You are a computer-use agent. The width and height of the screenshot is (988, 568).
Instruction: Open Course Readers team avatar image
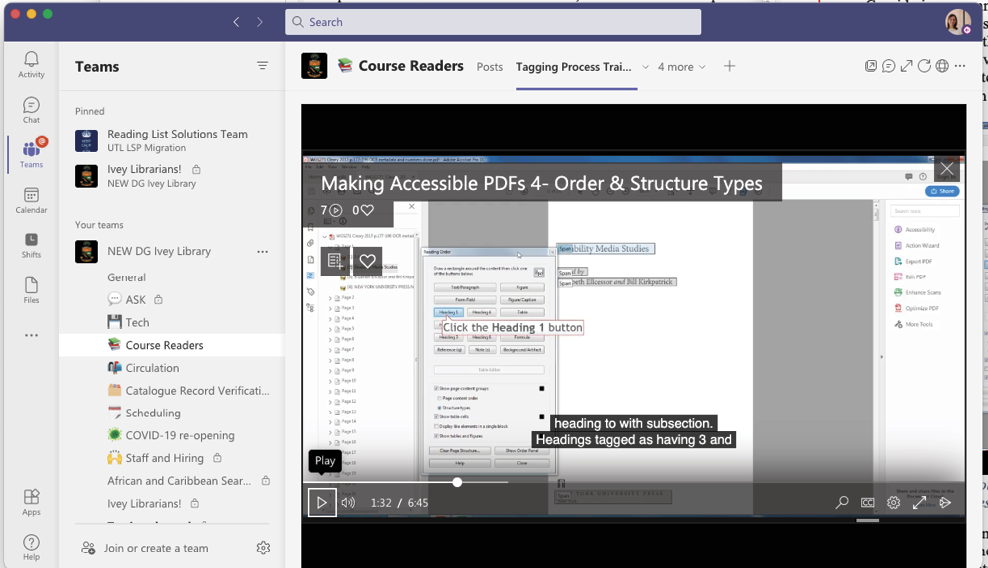coord(314,66)
